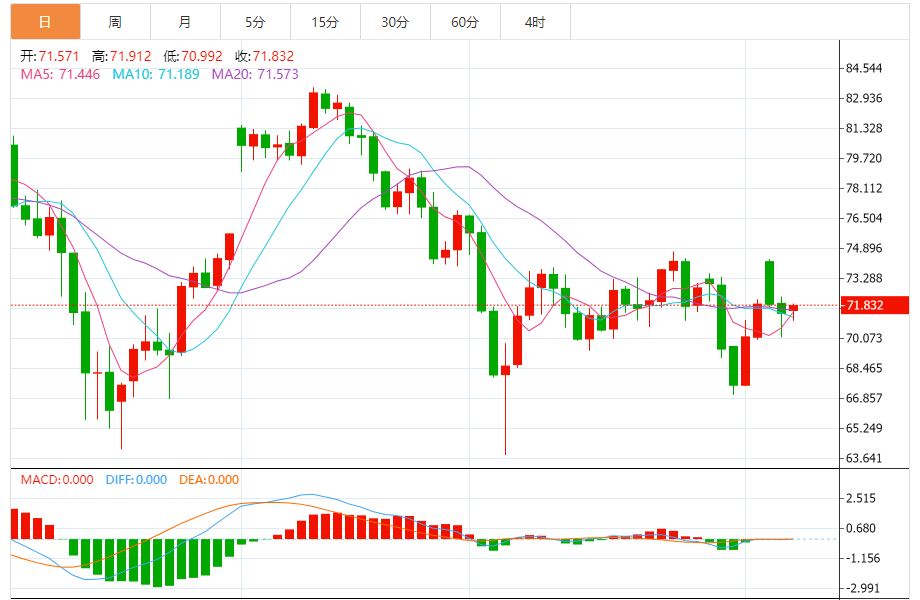Switch to the 周 weekly tab
920x600 pixels.
coord(115,22)
